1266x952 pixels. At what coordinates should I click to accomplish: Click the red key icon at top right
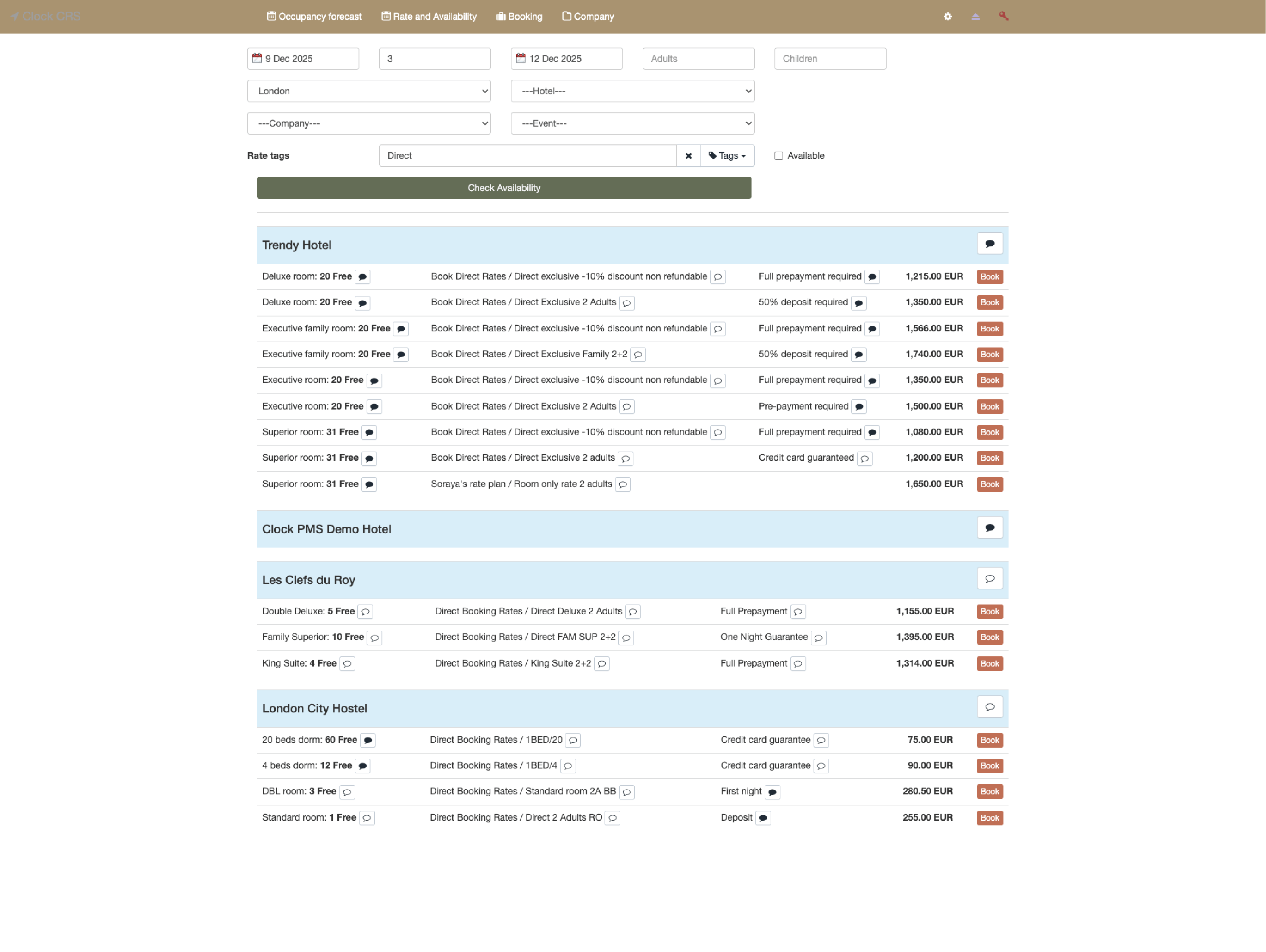pyautogui.click(x=1003, y=17)
